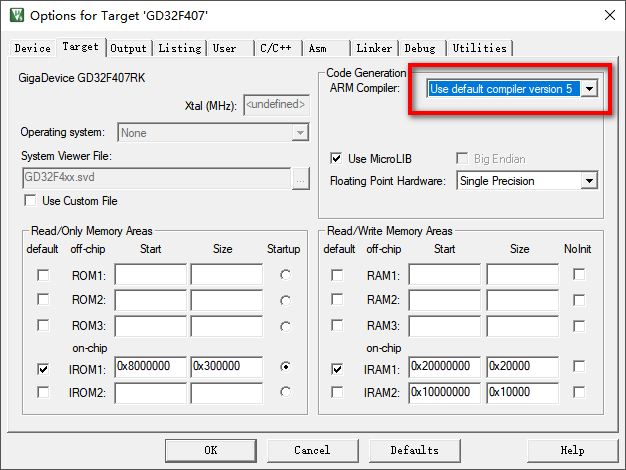Image resolution: width=626 pixels, height=470 pixels.
Task: Check the ROM3 default checkbox
Action: coord(43,325)
